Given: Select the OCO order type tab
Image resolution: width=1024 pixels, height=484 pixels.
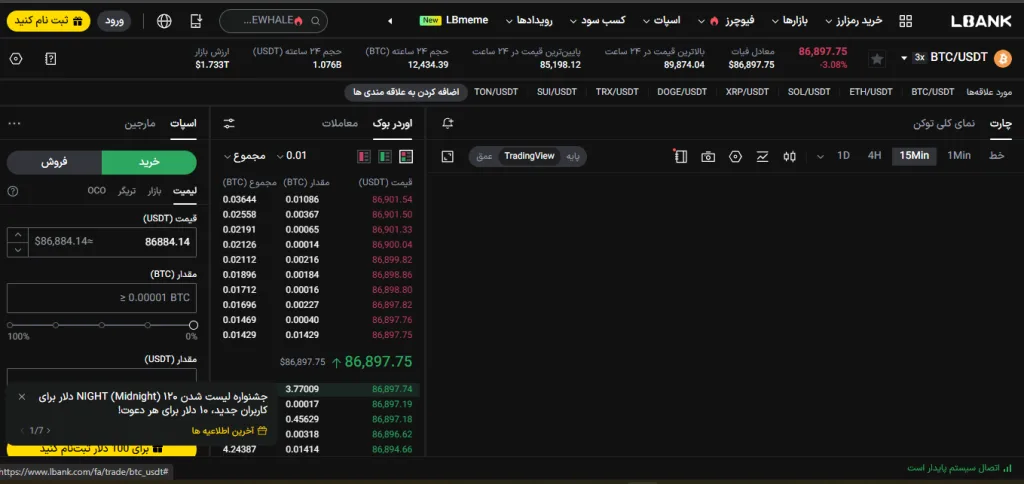Looking at the screenshot, I should click(x=96, y=190).
